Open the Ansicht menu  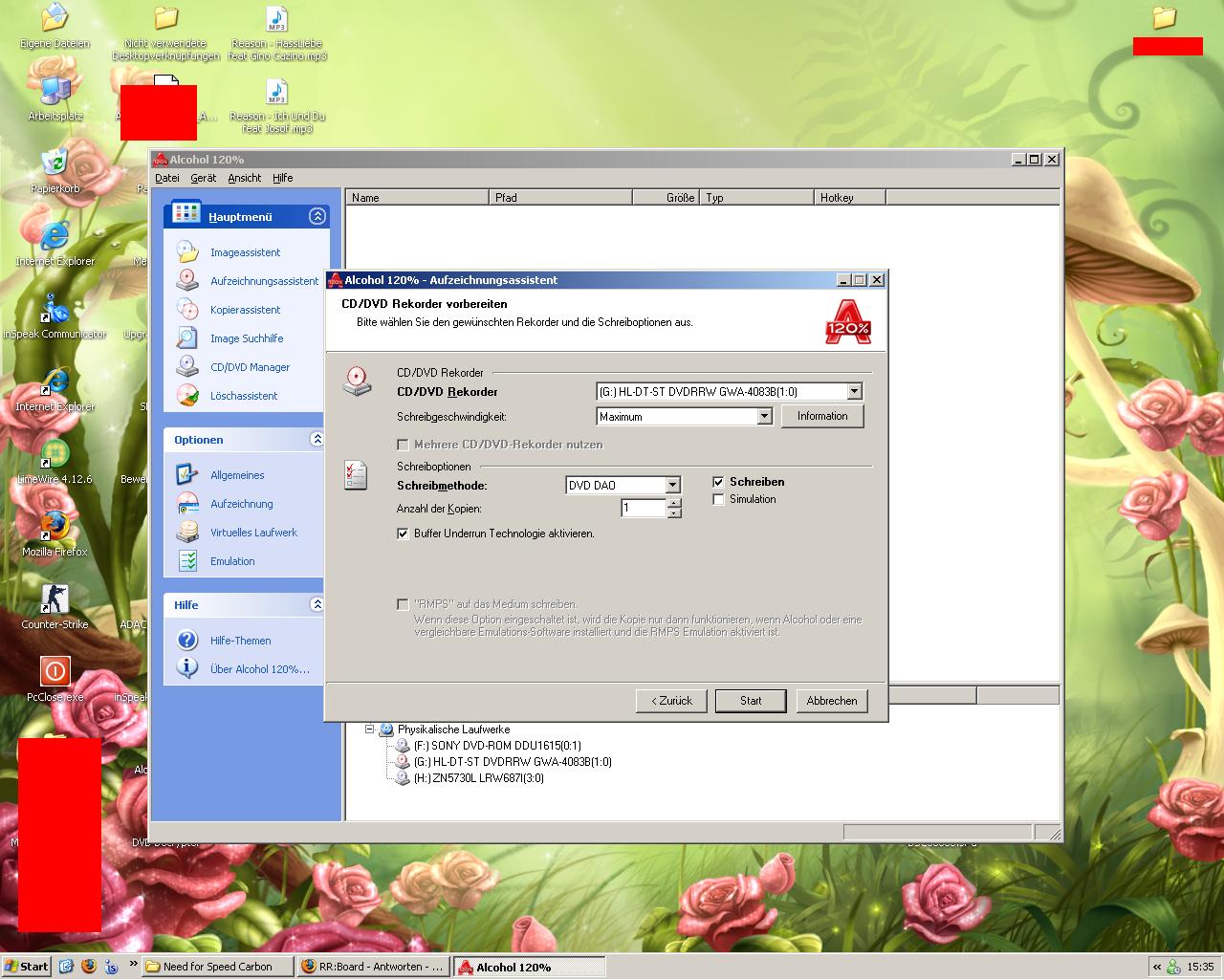245,178
